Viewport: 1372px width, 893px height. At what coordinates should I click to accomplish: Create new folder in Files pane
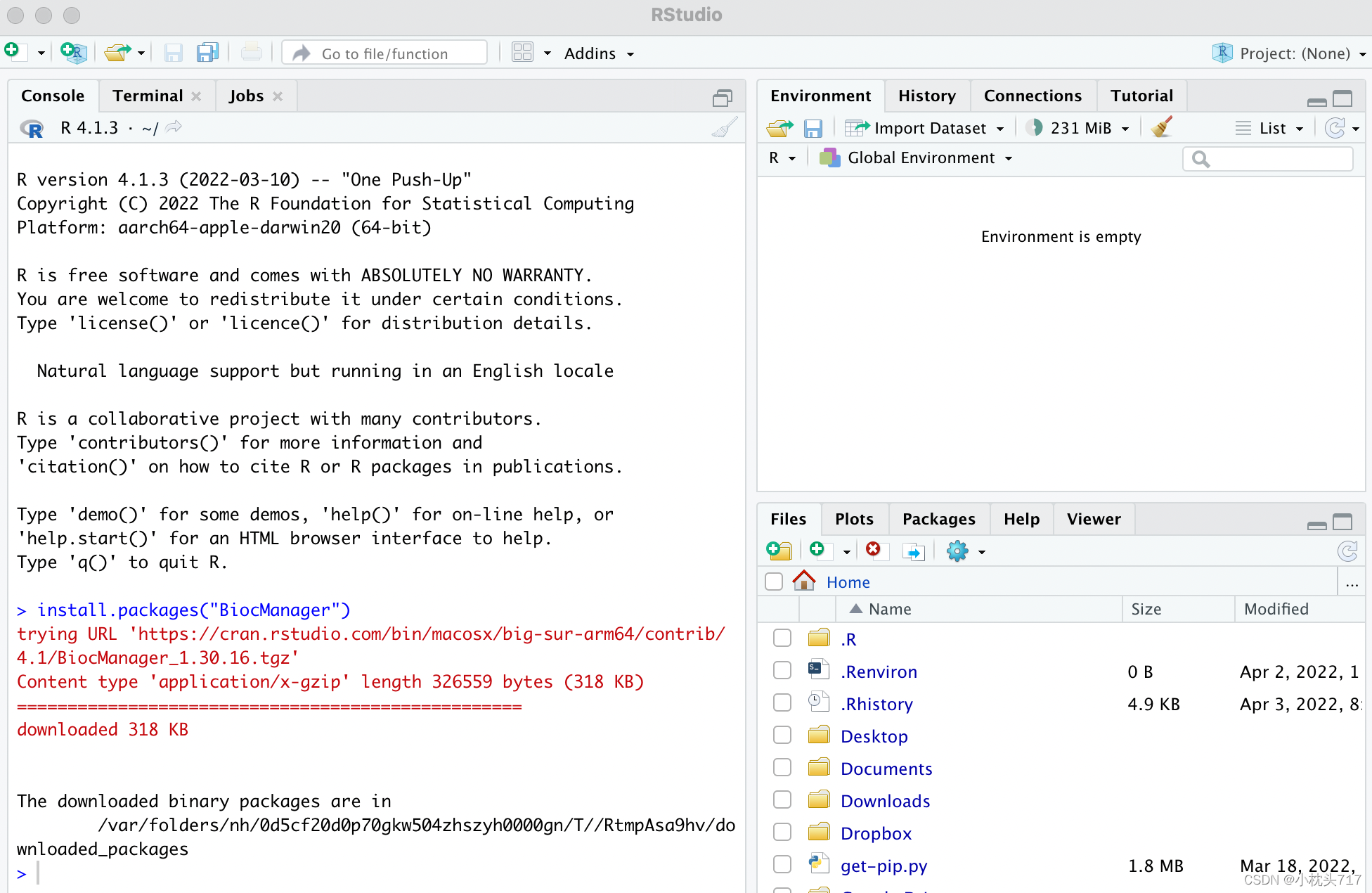tap(779, 551)
